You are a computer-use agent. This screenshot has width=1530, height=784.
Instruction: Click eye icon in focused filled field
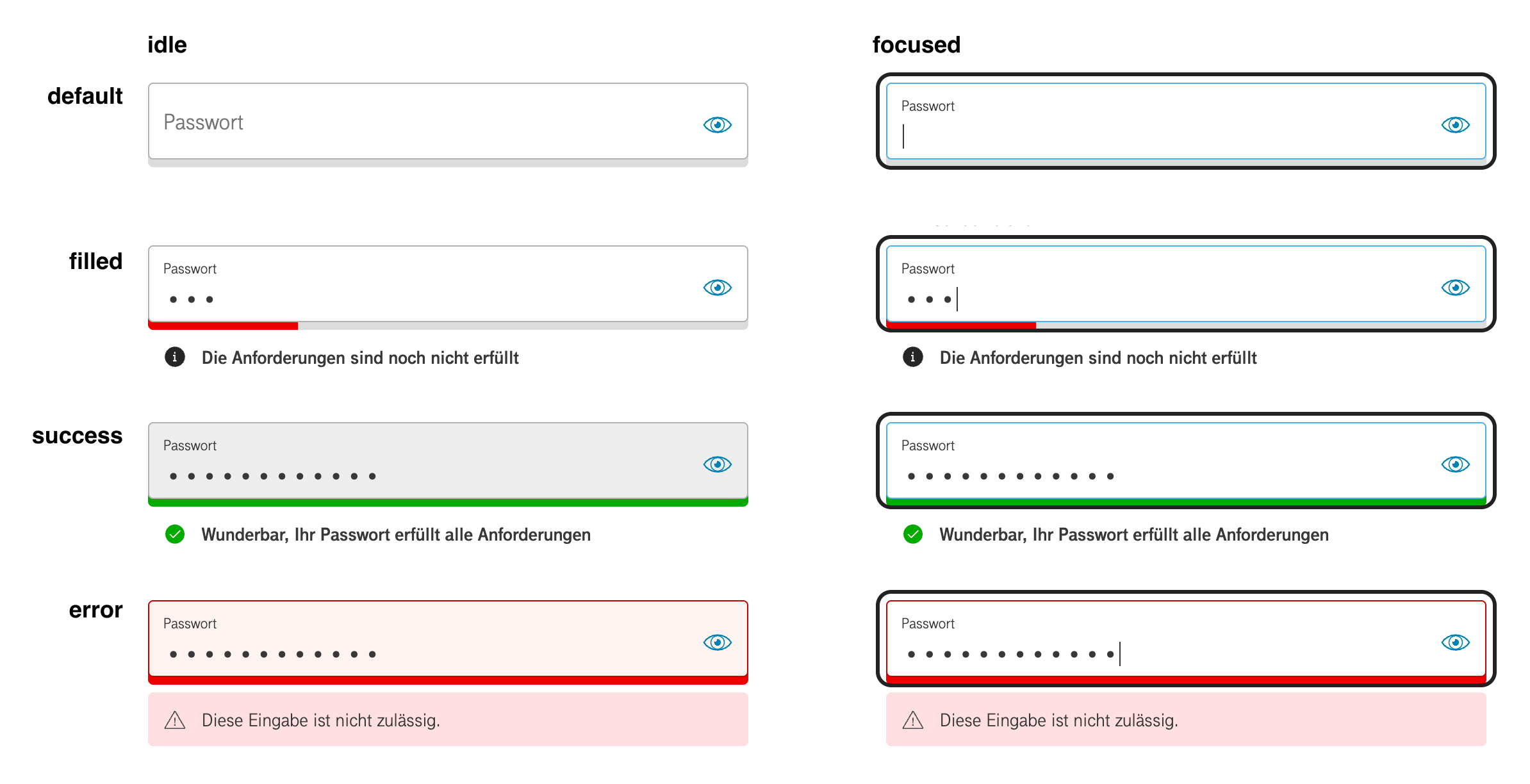(x=1455, y=287)
